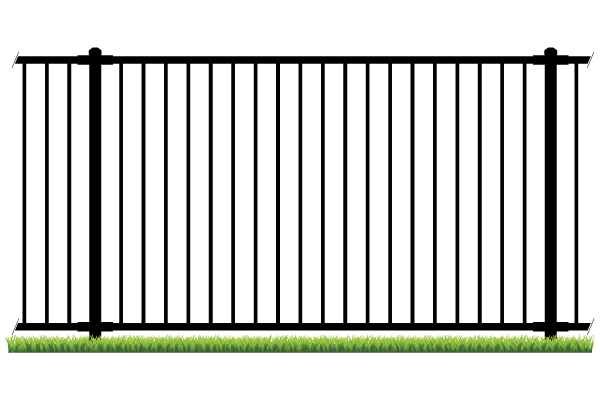This screenshot has height=400, width=600.
Task: Click the middle of the green grass strip
Action: (x=300, y=344)
